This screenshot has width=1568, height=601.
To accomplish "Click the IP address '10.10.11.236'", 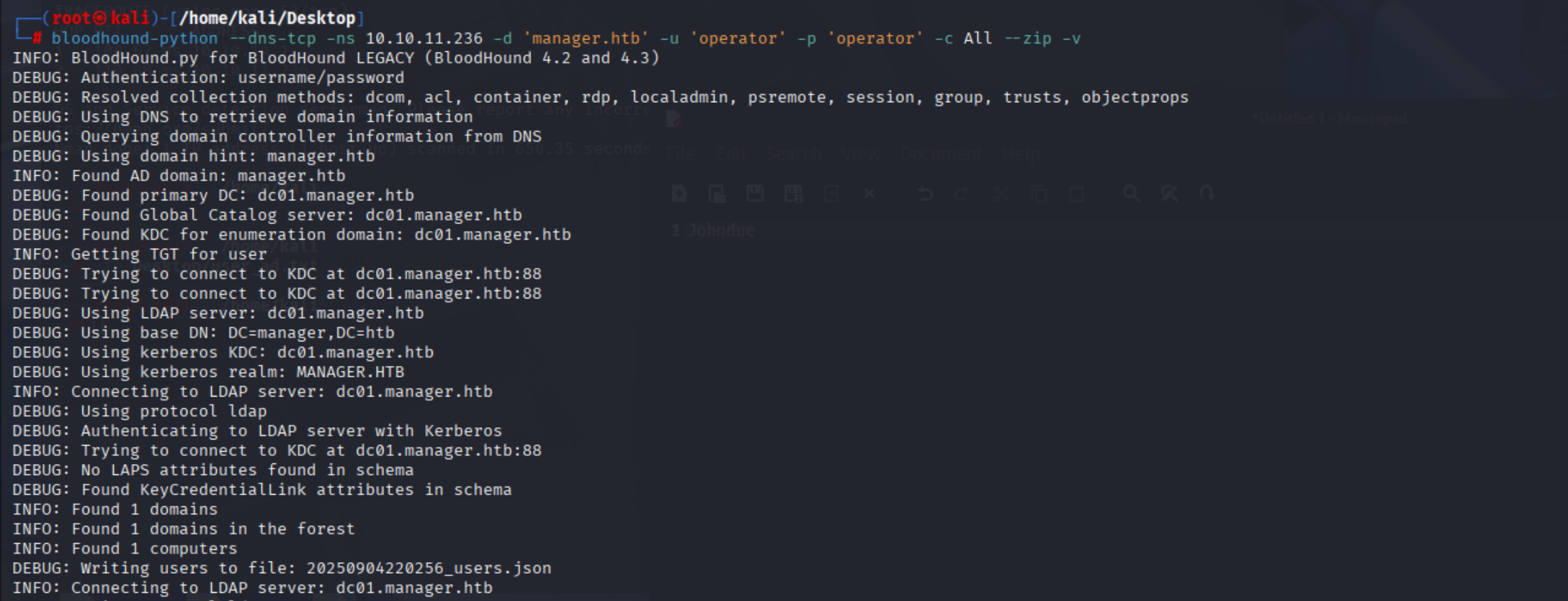I will point(424,39).
